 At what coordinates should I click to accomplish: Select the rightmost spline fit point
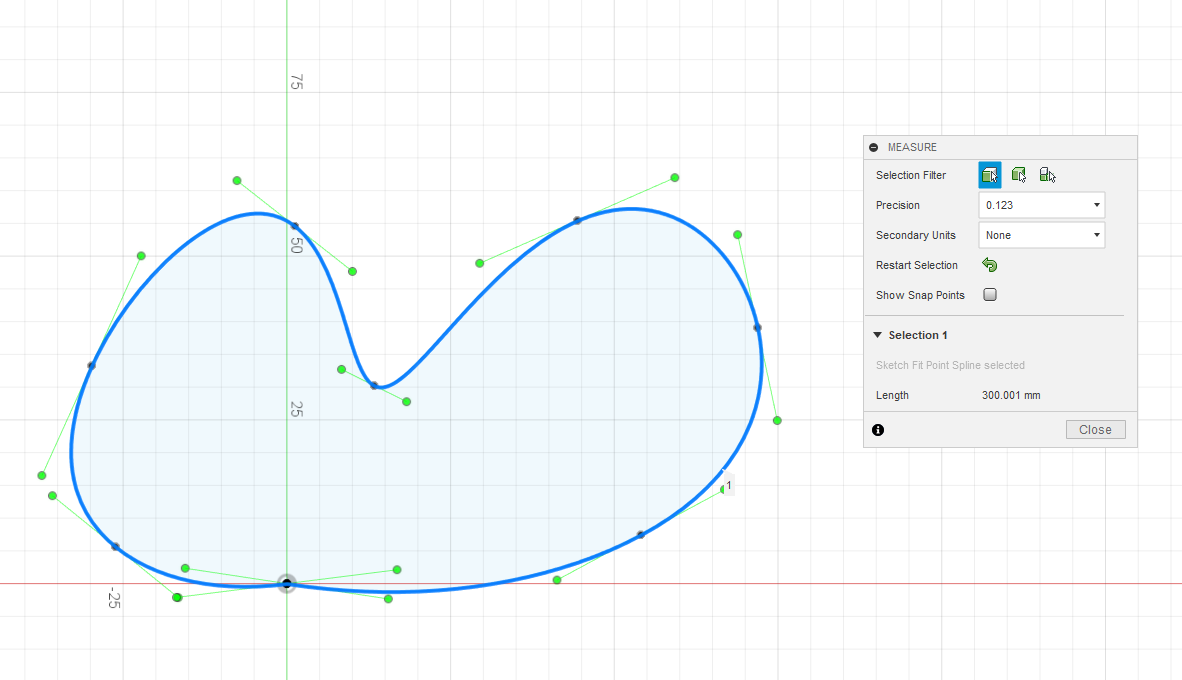click(758, 327)
